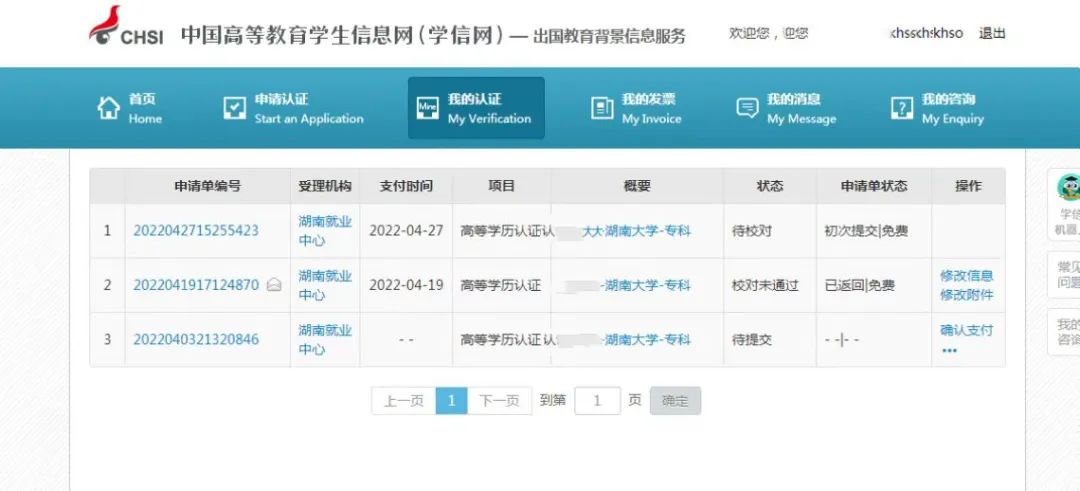The height and width of the screenshot is (491, 1080).
Task: Click username khsschskhso in header
Action: point(926,33)
